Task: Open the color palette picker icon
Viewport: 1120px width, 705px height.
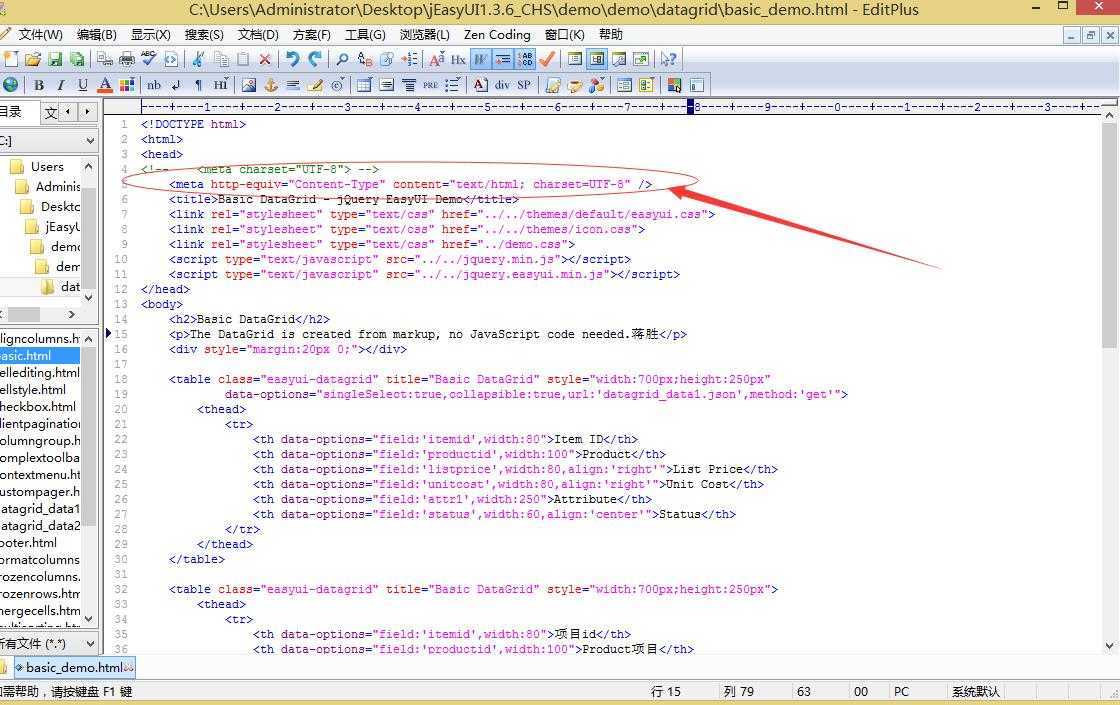Action: [127, 85]
